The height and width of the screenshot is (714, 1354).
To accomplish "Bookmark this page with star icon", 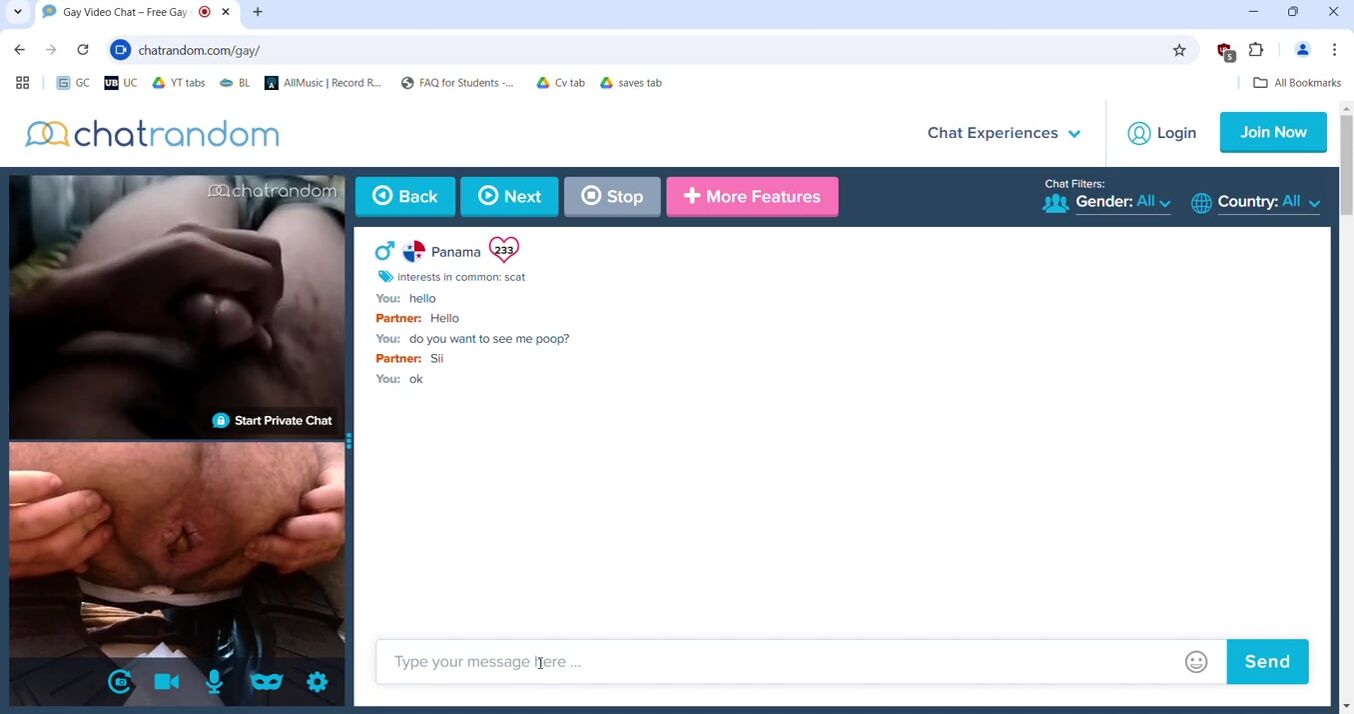I will 1179,50.
